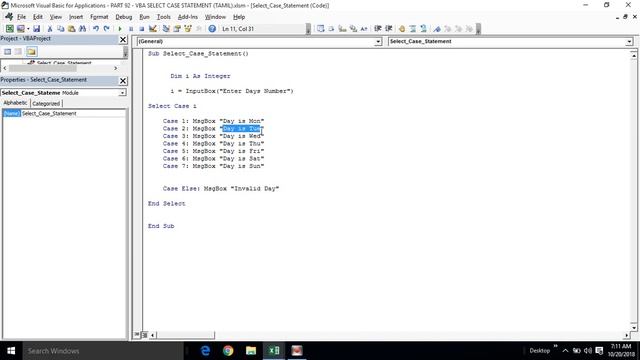Image resolution: width=640 pixels, height=360 pixels.
Task: Open the Help menu
Action: 239,17
